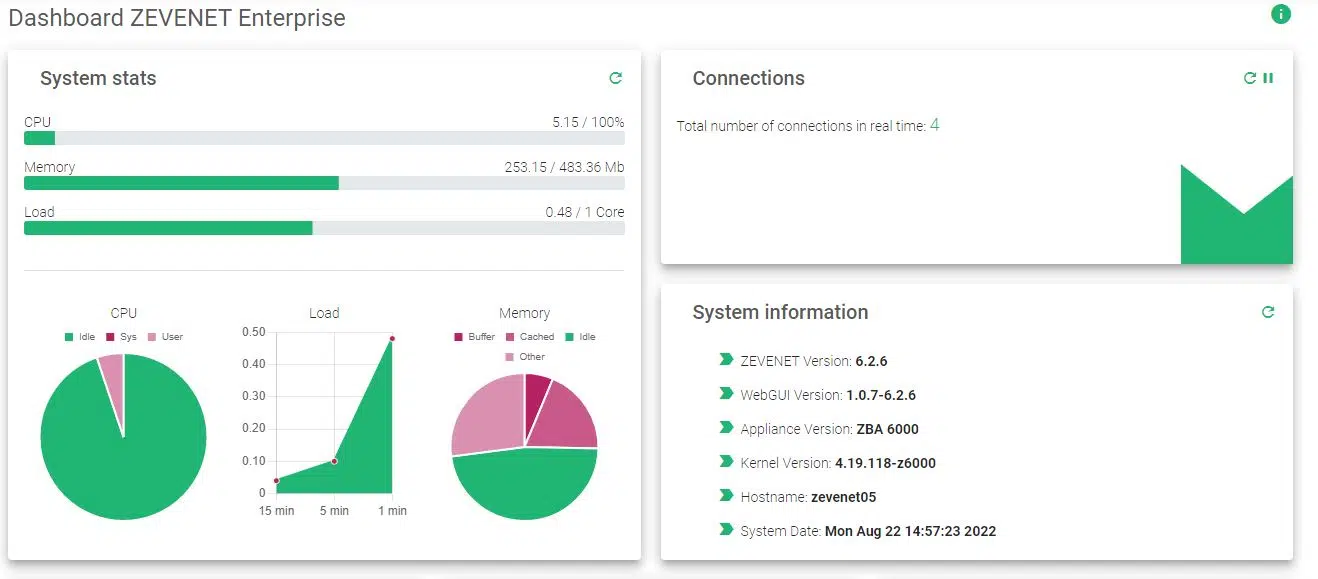
Task: Refresh the System information panel
Action: pos(1268,312)
